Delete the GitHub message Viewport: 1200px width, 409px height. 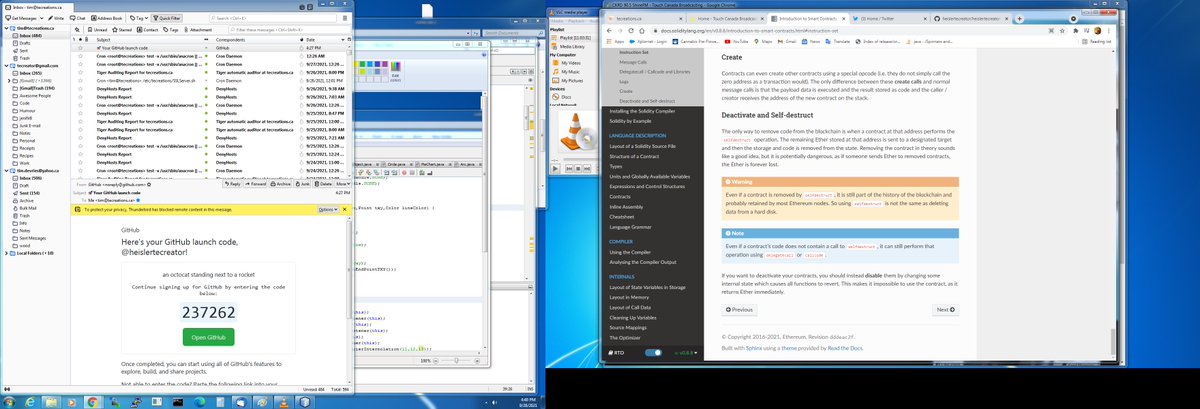click(x=323, y=185)
